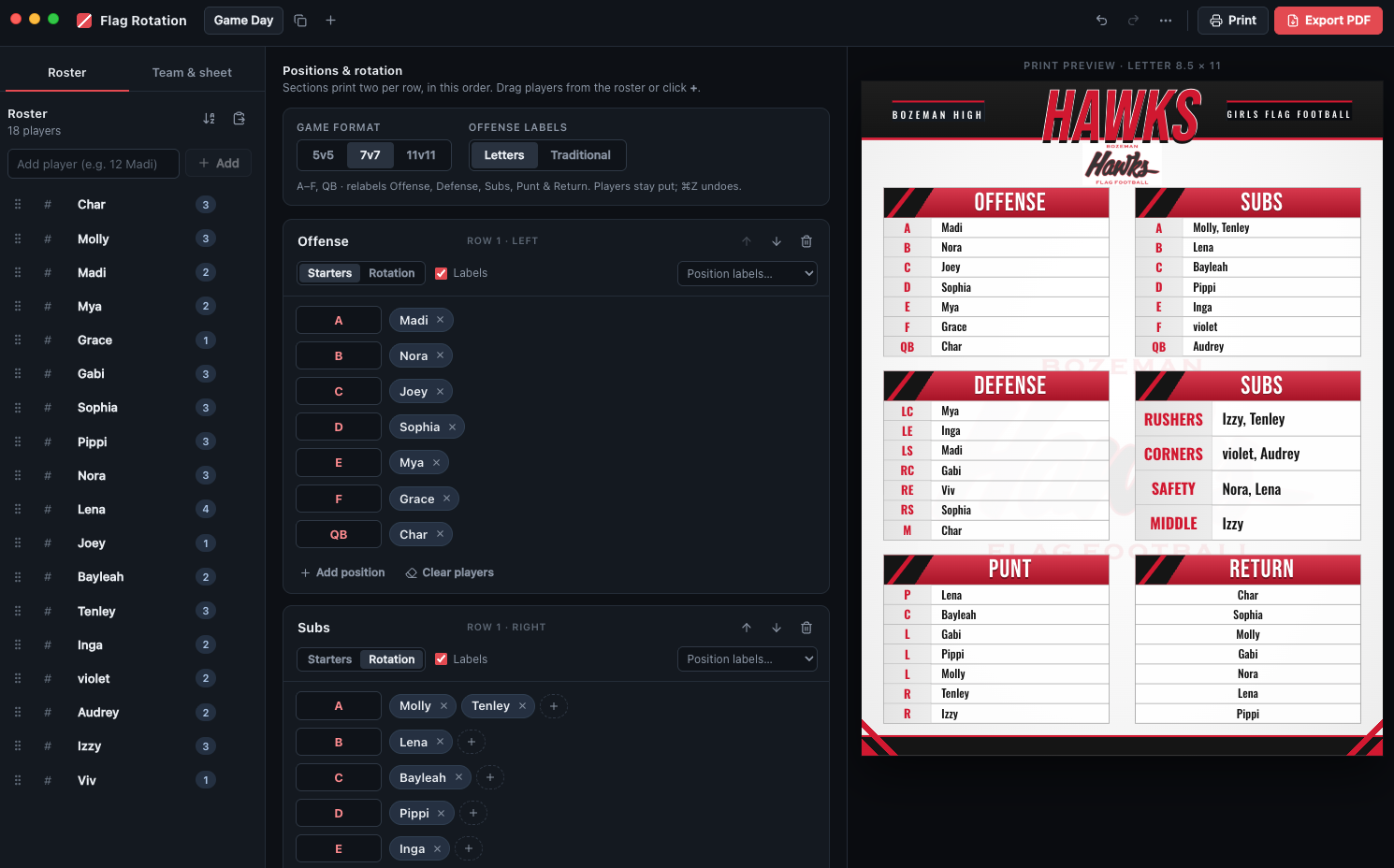This screenshot has width=1394, height=868.
Task: Duplicate the Game Day sheet icon
Action: [x=300, y=21]
